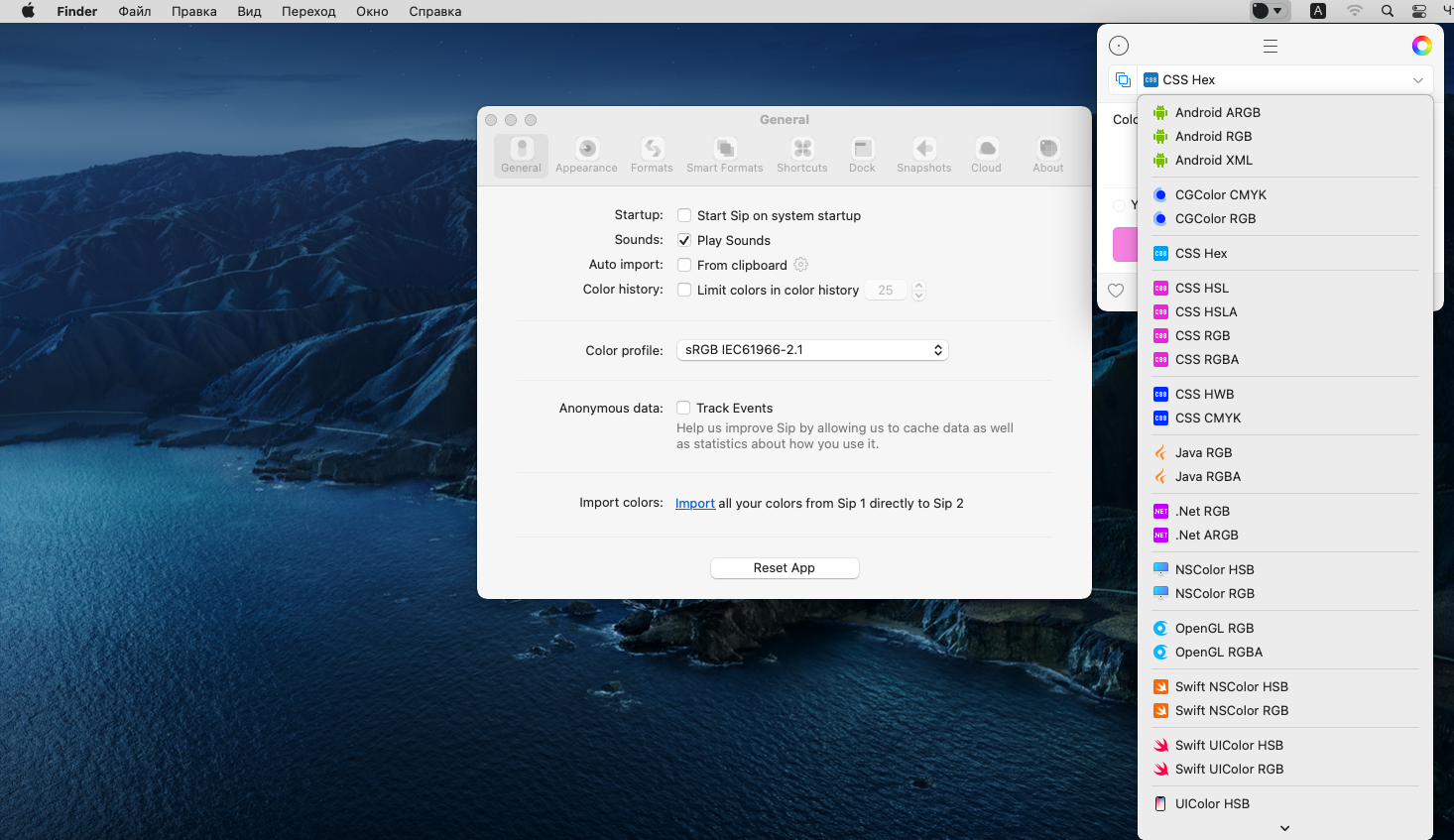Click the Reset App button

pyautogui.click(x=785, y=568)
